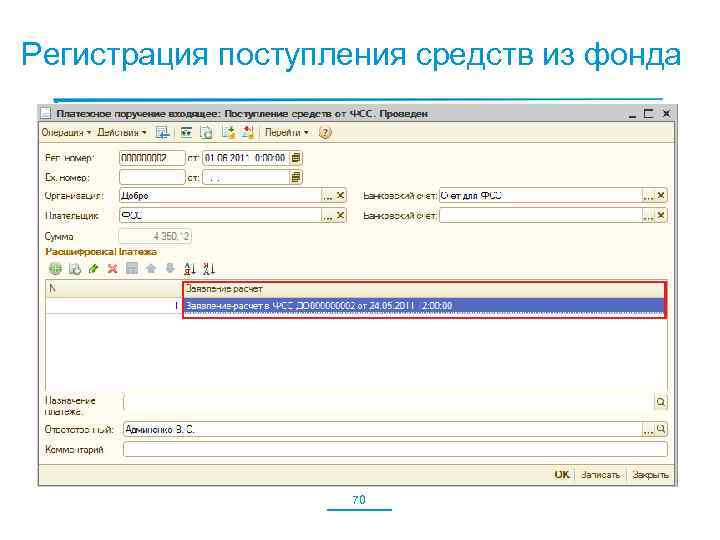Open selection for empty payer bank account

(x=648, y=216)
